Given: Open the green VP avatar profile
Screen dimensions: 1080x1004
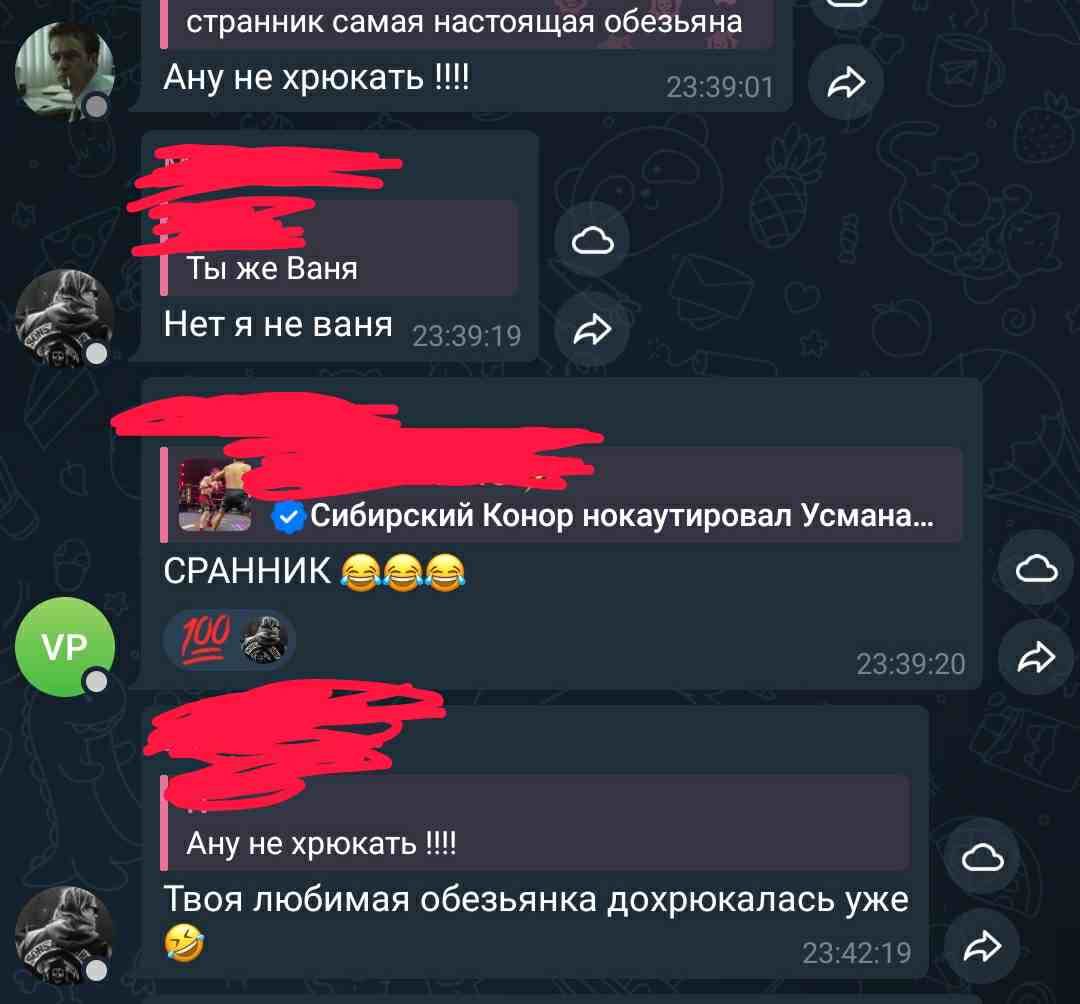Looking at the screenshot, I should pyautogui.click(x=65, y=647).
